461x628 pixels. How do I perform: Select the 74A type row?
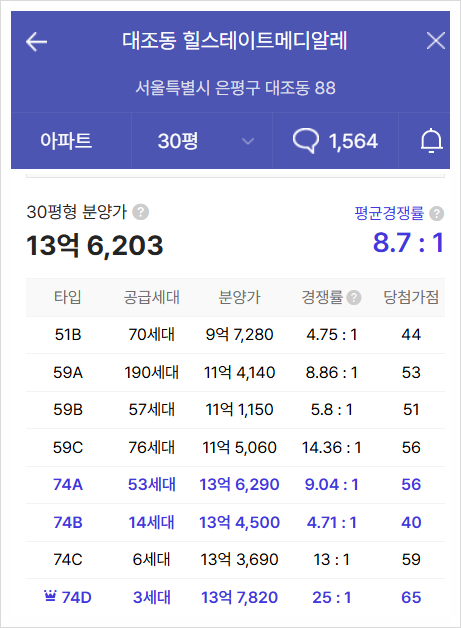tap(236, 485)
